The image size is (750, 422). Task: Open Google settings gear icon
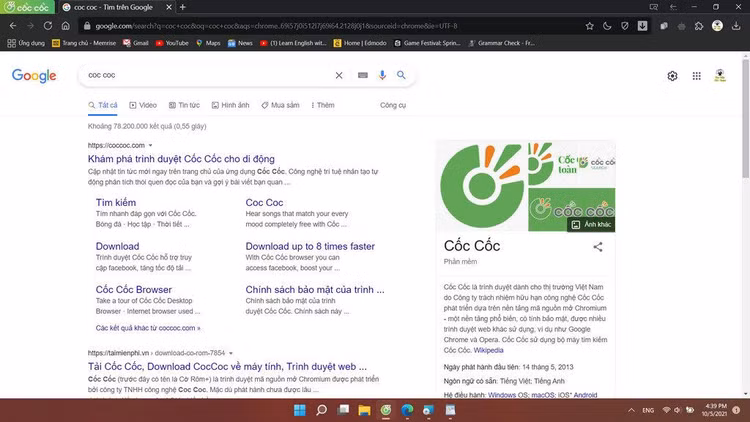672,76
